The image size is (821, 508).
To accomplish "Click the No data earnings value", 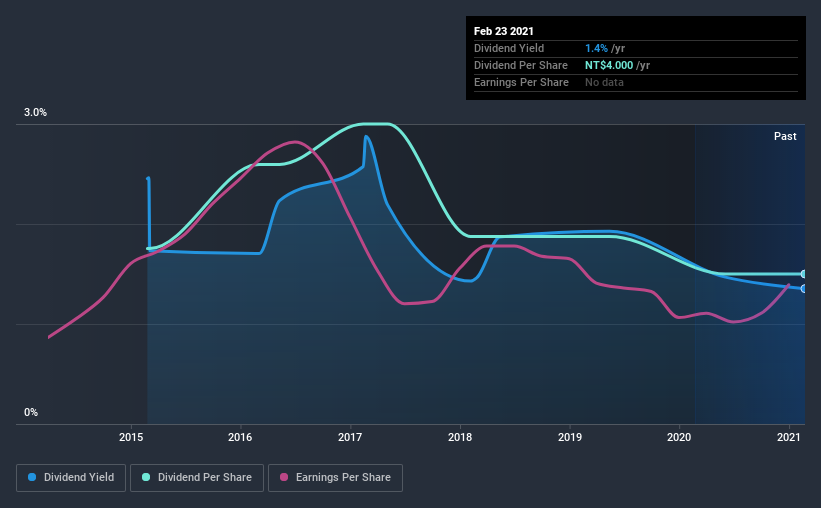I will coord(604,82).
